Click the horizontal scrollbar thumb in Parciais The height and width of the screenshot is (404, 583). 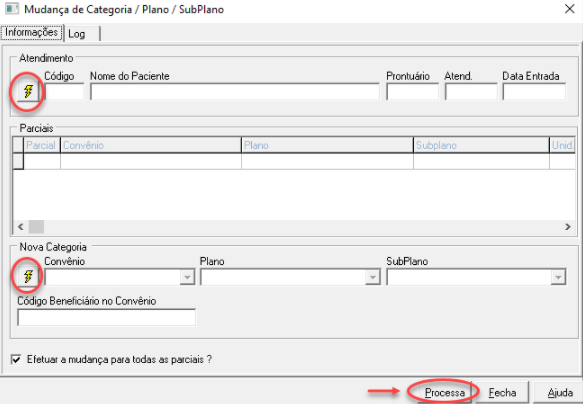[x=36, y=226]
